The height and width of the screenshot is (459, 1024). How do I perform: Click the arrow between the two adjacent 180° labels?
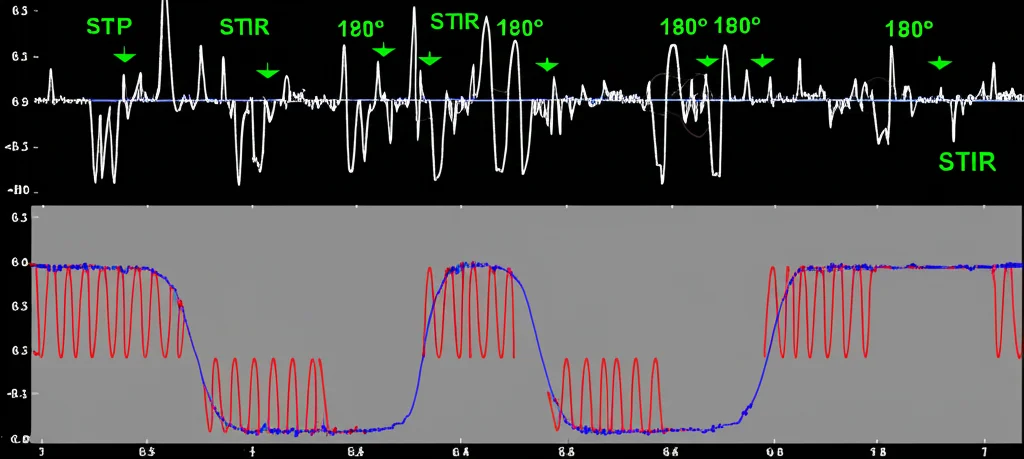[707, 61]
